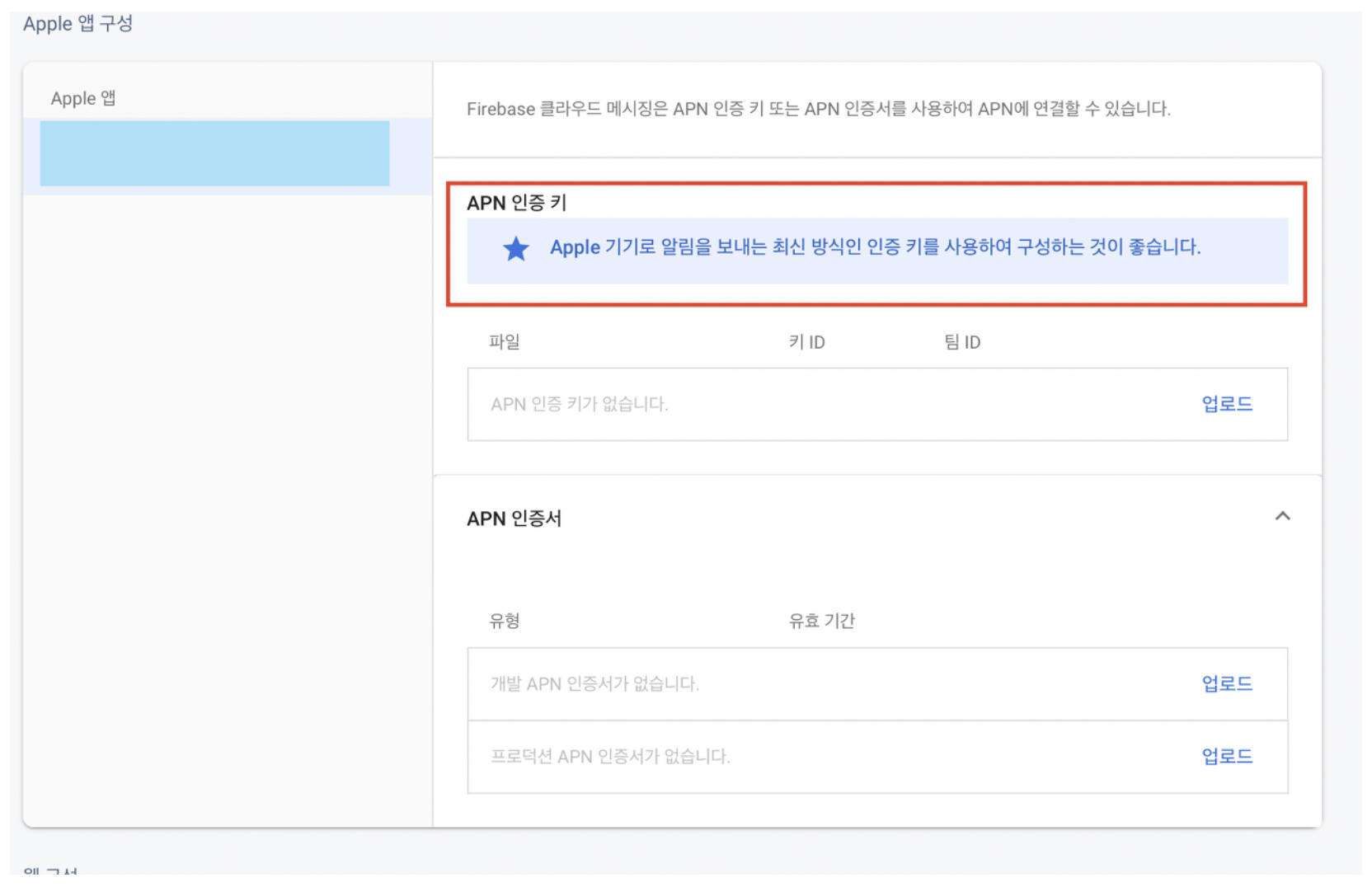Click the '유효 기간' column header

[x=822, y=621]
